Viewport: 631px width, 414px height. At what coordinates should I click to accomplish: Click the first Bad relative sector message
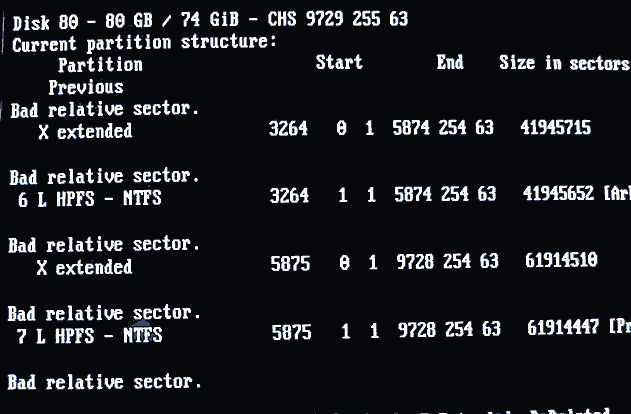[x=105, y=109]
